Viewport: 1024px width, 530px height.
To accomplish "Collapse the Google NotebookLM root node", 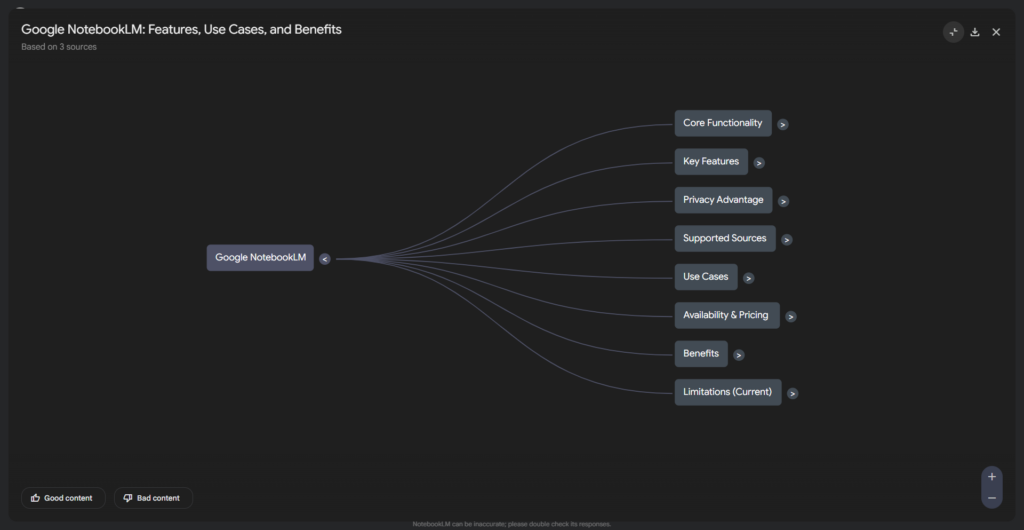I will pyautogui.click(x=325, y=259).
